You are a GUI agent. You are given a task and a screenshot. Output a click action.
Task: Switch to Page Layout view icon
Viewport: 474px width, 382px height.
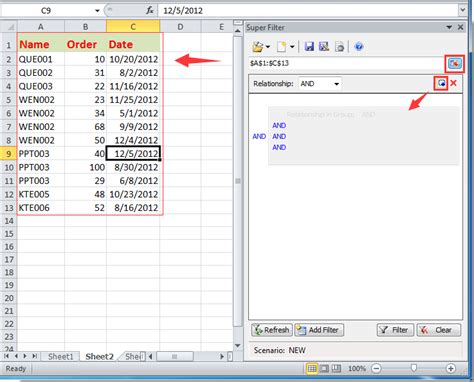click(x=324, y=368)
